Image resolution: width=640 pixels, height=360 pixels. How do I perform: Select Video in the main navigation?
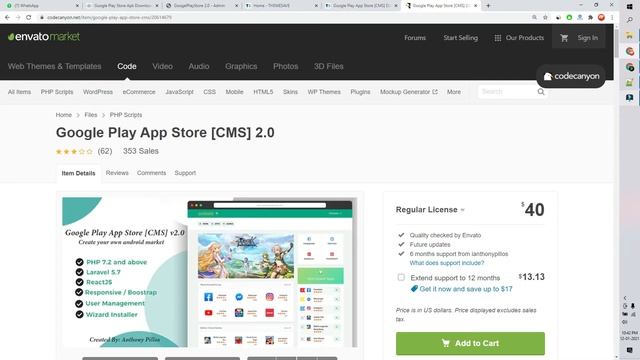[x=162, y=66]
